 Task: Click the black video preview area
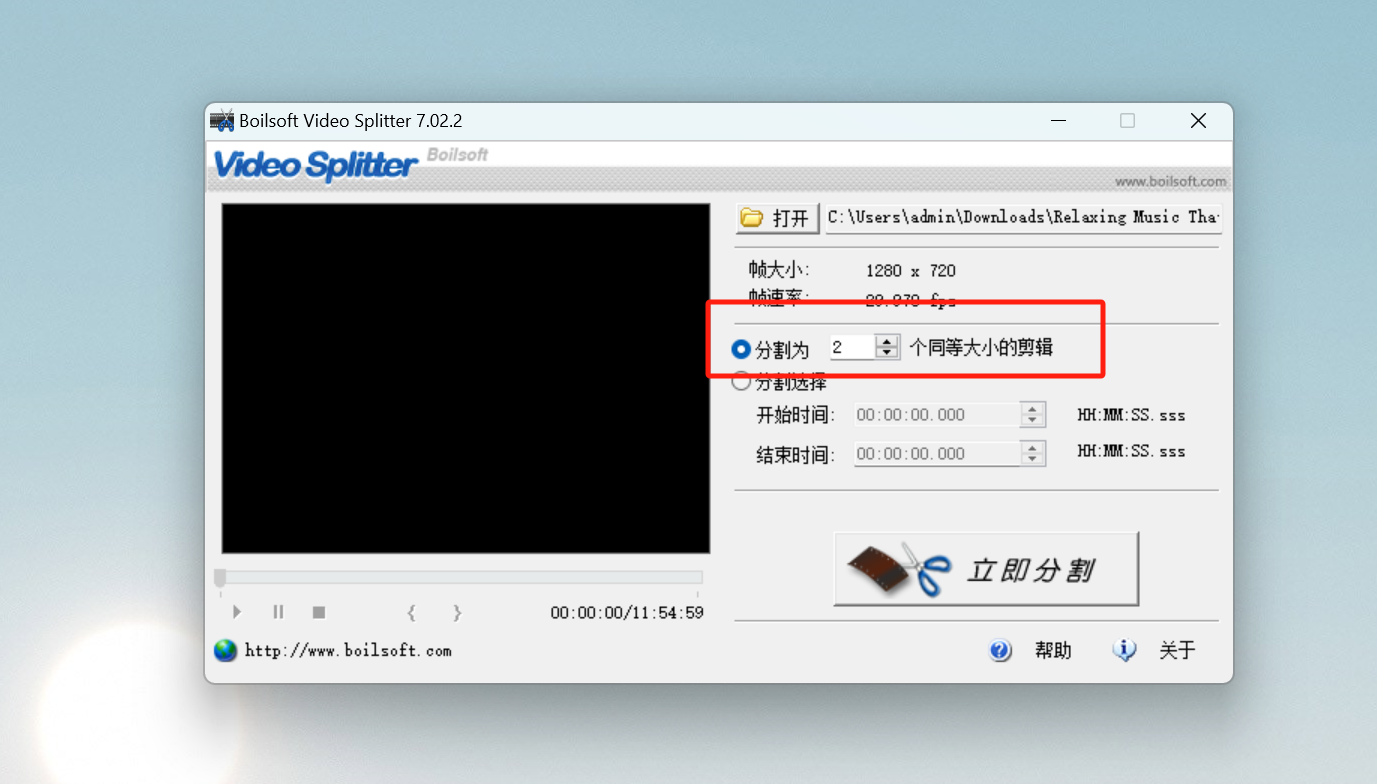466,378
